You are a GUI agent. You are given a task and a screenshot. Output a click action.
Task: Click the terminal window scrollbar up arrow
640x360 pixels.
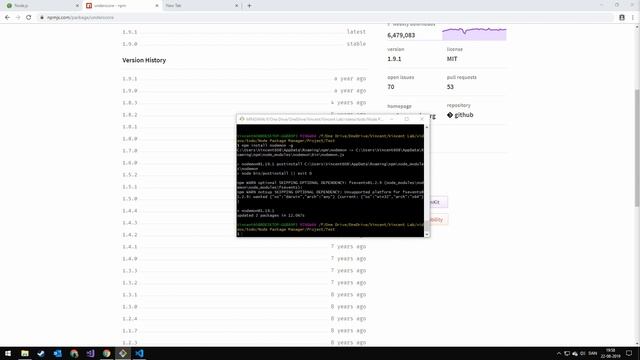coord(427,127)
